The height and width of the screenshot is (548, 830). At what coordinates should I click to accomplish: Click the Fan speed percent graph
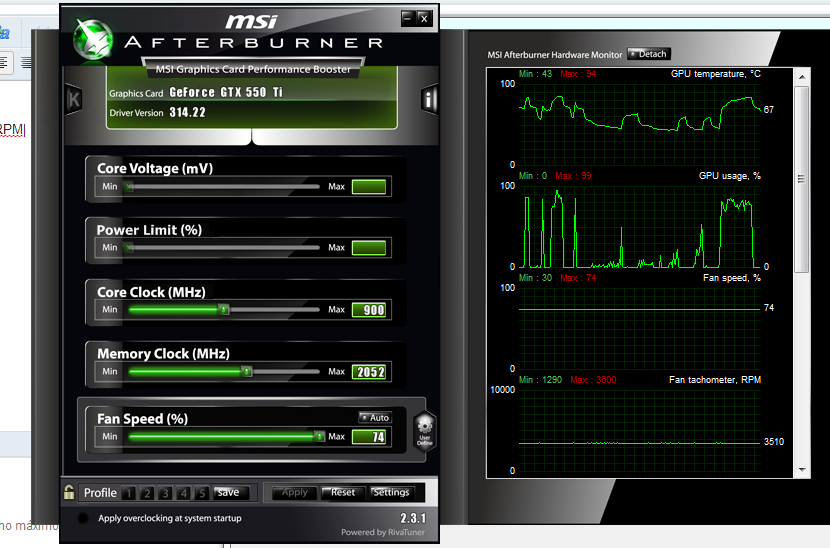pyautogui.click(x=639, y=328)
